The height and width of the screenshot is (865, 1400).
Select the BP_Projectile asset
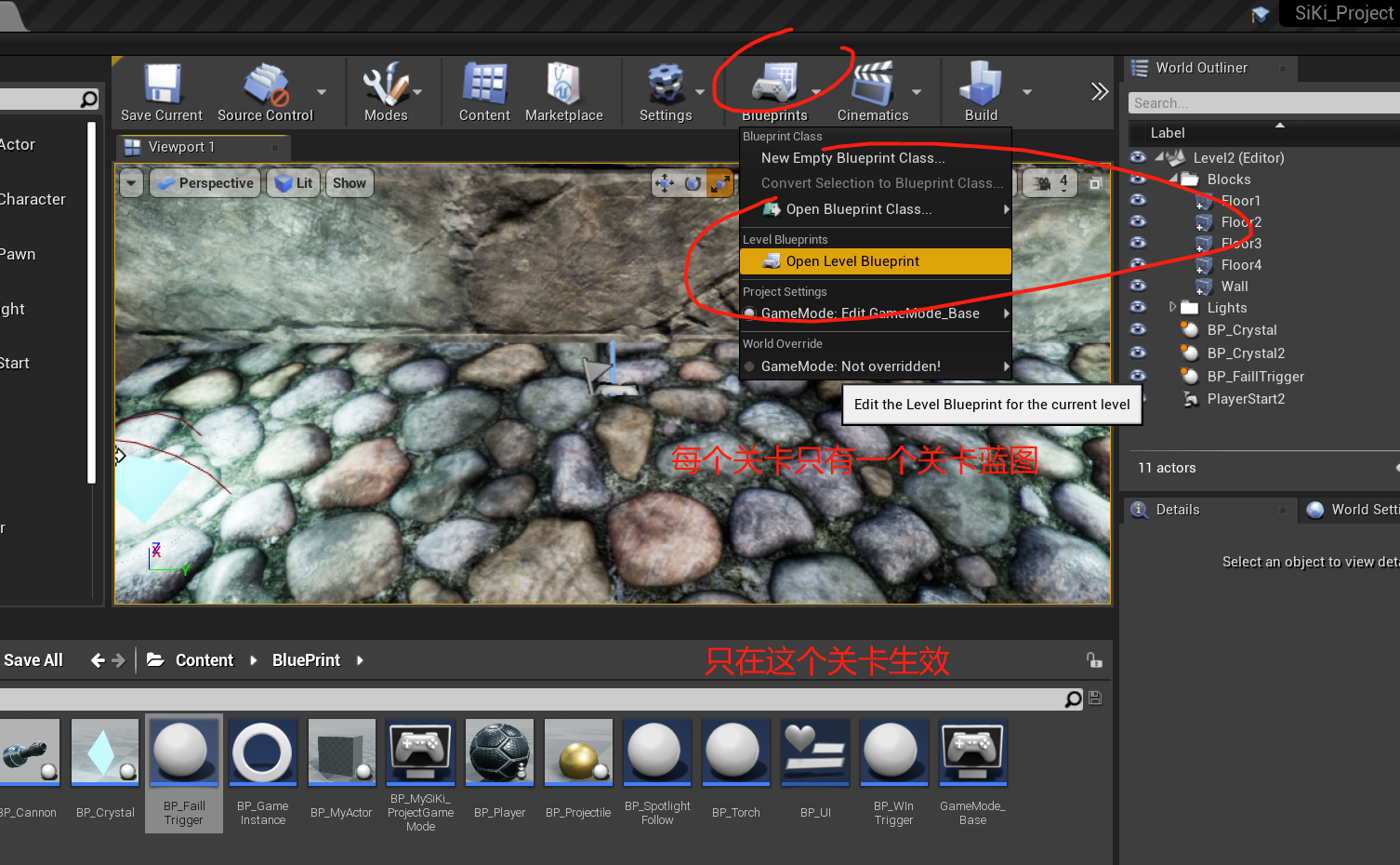point(578,752)
